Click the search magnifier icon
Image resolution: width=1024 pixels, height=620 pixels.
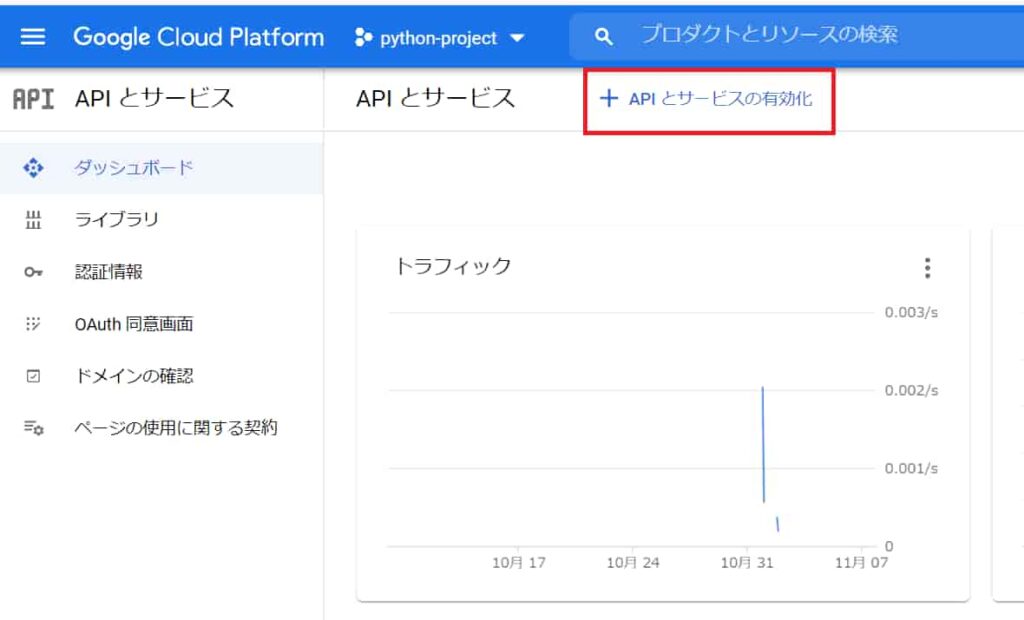tap(603, 36)
